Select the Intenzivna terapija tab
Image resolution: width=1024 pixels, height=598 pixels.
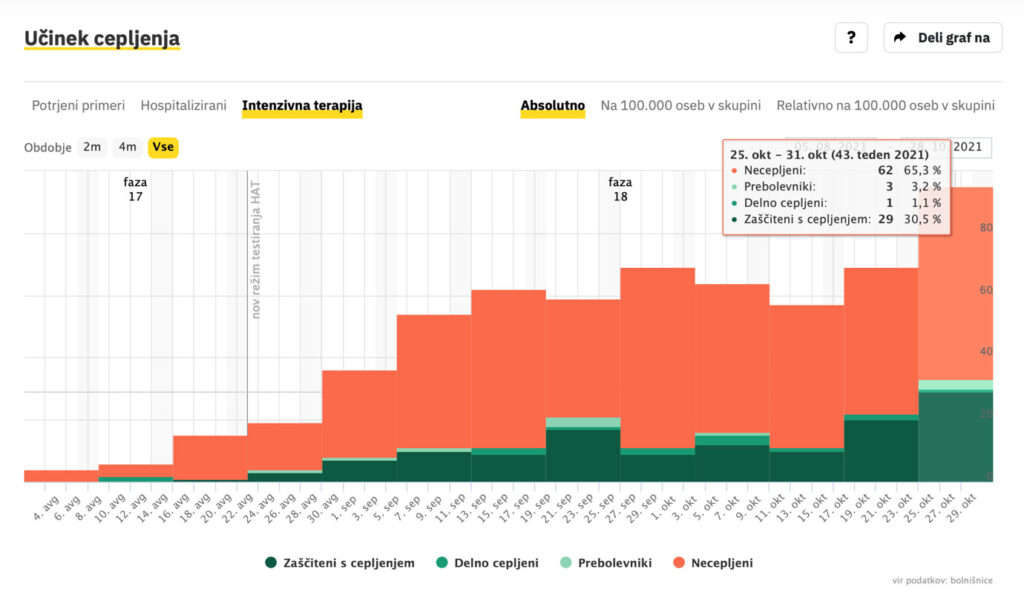(x=302, y=105)
